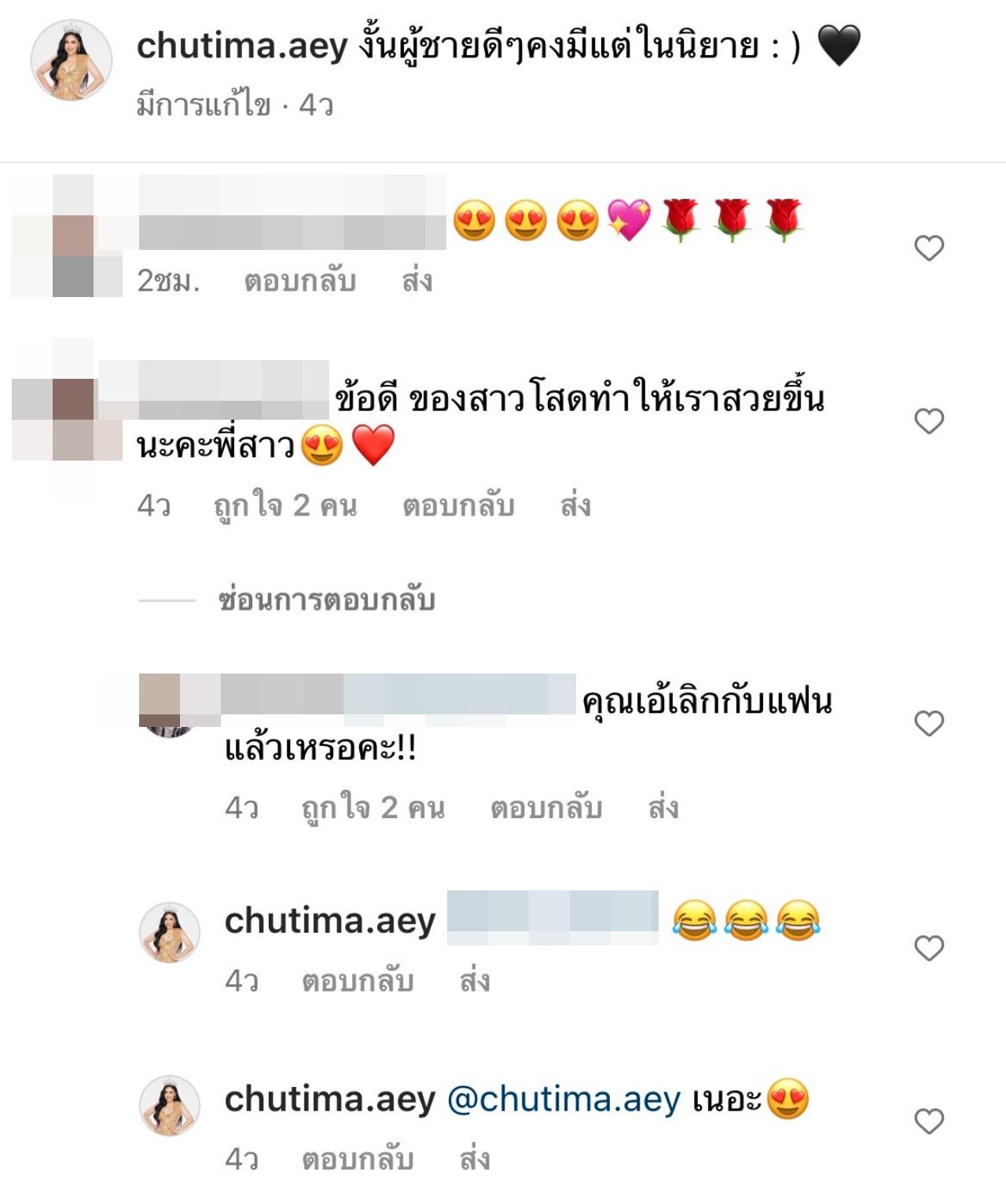Reply to chutima.aey เนอะ comment via ตอบกลับ

click(358, 1159)
